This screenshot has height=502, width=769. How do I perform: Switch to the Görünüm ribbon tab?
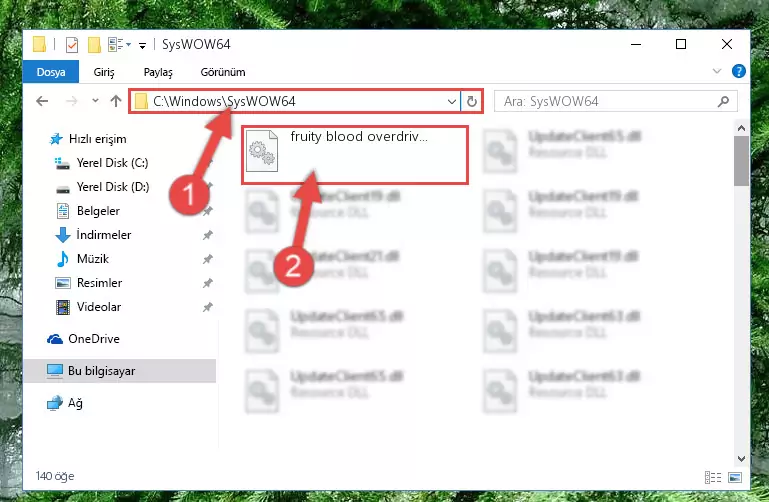click(x=223, y=72)
